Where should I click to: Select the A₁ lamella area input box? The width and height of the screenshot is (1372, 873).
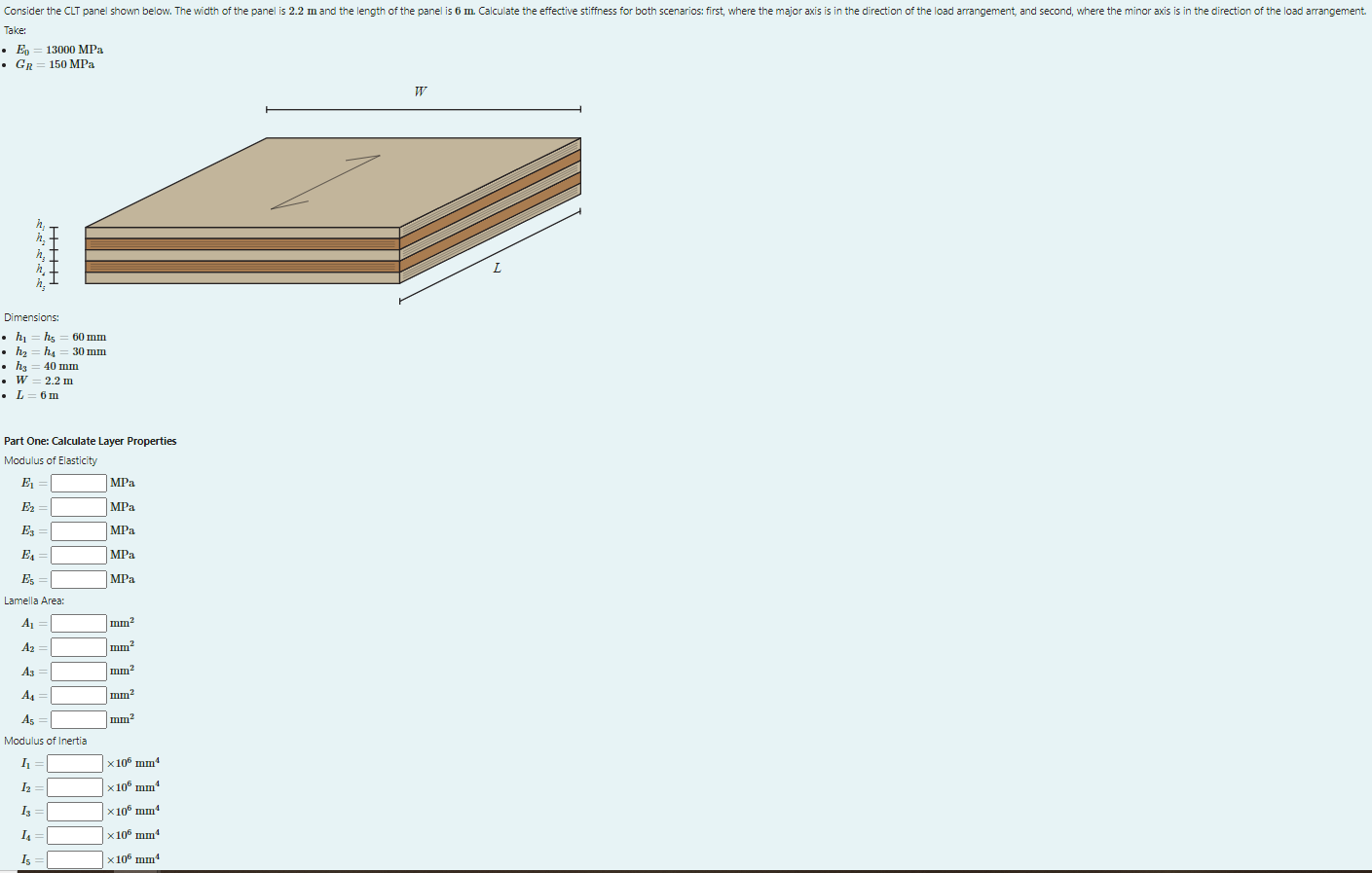coord(79,623)
